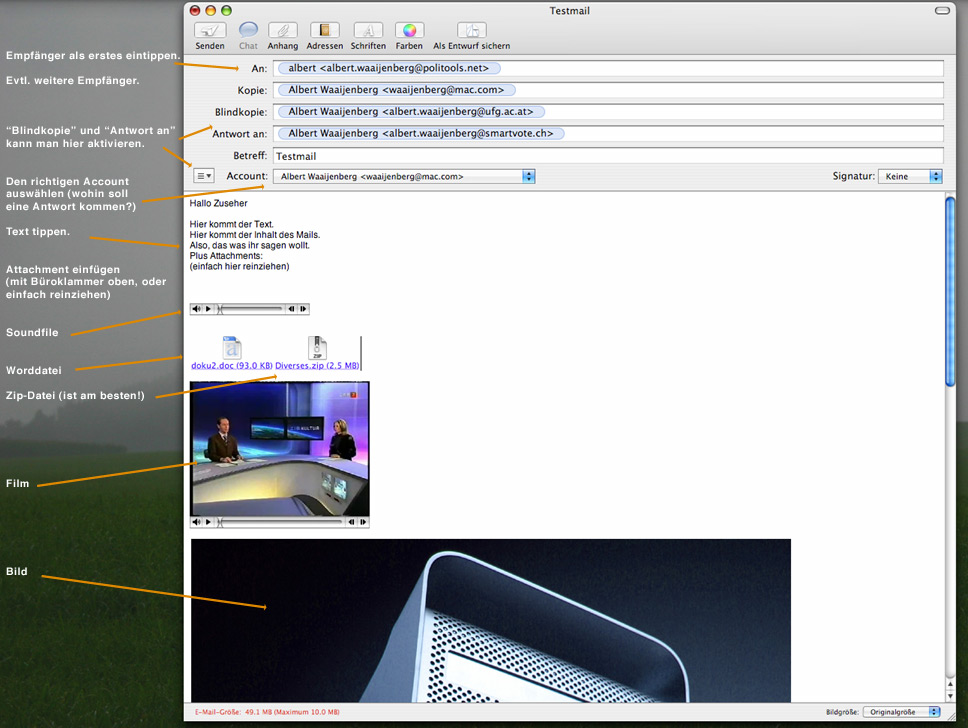Open the Farben color picker
The height and width of the screenshot is (728, 968).
point(409,31)
